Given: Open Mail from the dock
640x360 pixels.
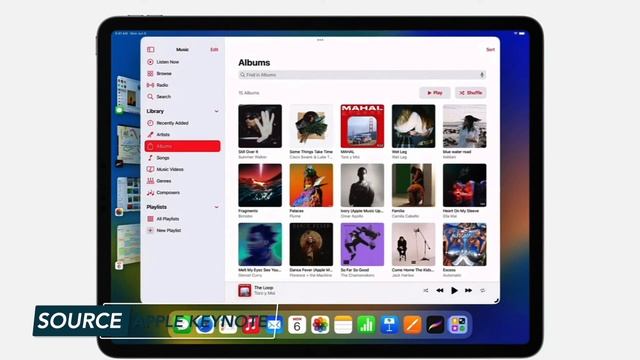Looking at the screenshot, I should (274, 325).
